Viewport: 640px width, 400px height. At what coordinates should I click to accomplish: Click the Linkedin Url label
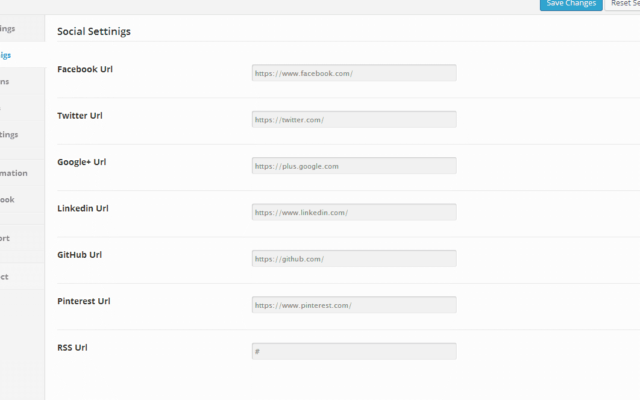pyautogui.click(x=83, y=209)
